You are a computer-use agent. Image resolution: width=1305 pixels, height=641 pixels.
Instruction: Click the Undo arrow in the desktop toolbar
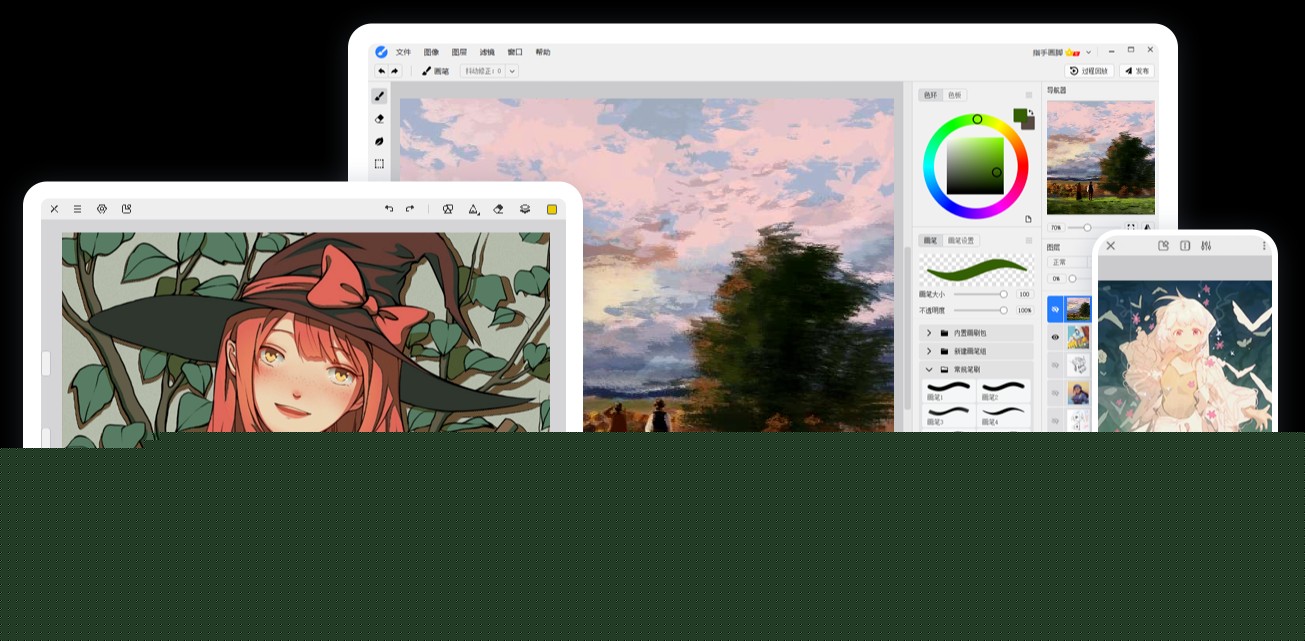click(381, 71)
